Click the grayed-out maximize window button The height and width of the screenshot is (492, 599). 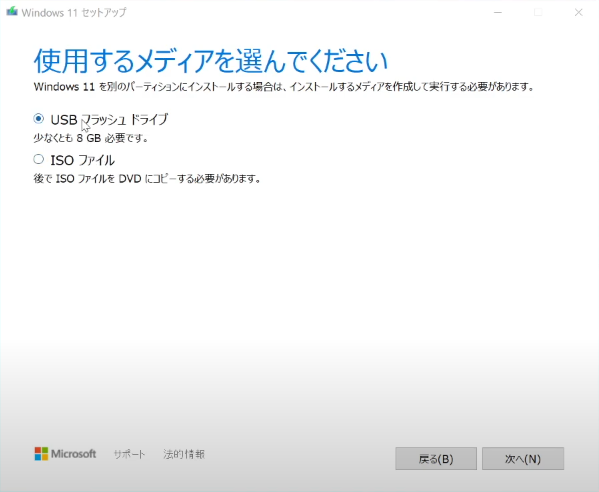538,13
